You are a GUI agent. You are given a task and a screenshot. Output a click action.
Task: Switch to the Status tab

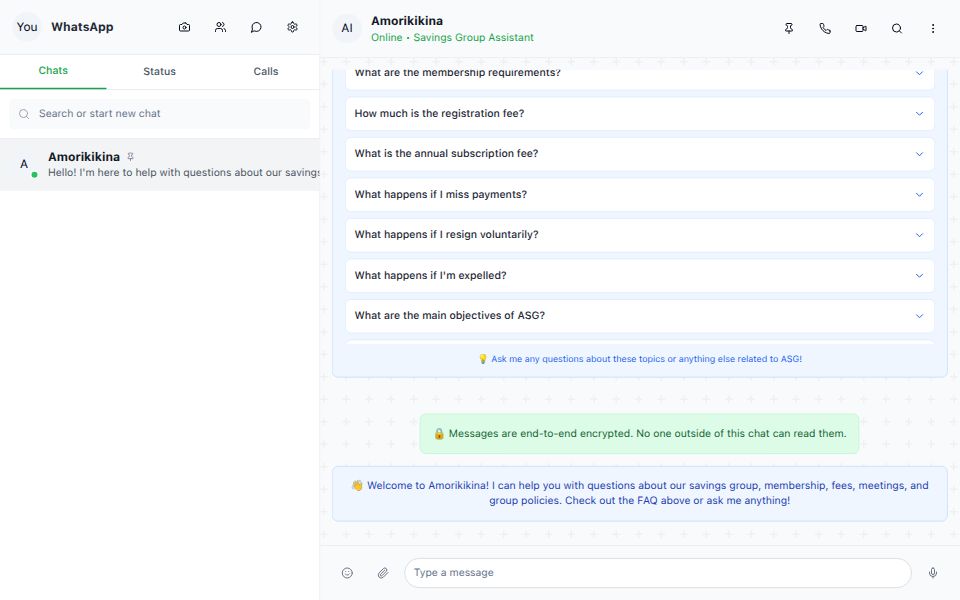tap(159, 71)
